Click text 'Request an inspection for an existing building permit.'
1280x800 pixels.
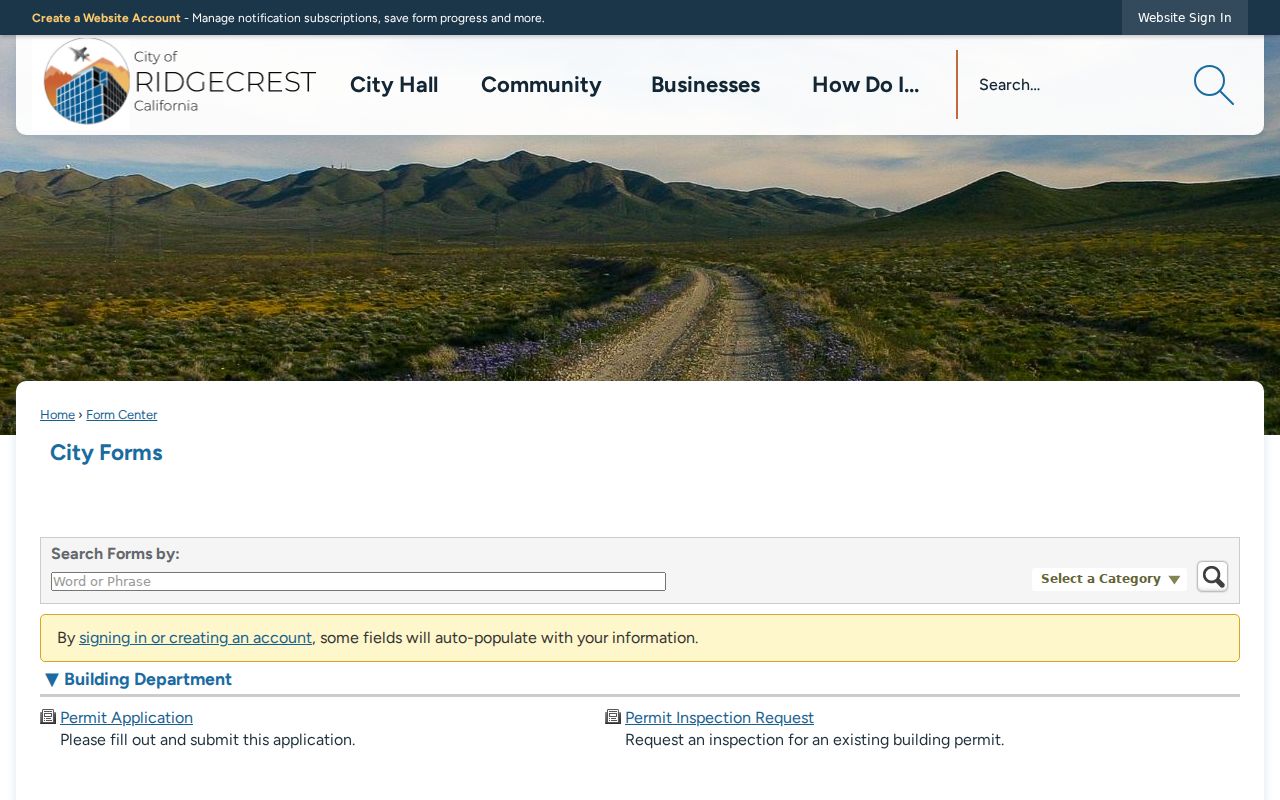click(814, 740)
